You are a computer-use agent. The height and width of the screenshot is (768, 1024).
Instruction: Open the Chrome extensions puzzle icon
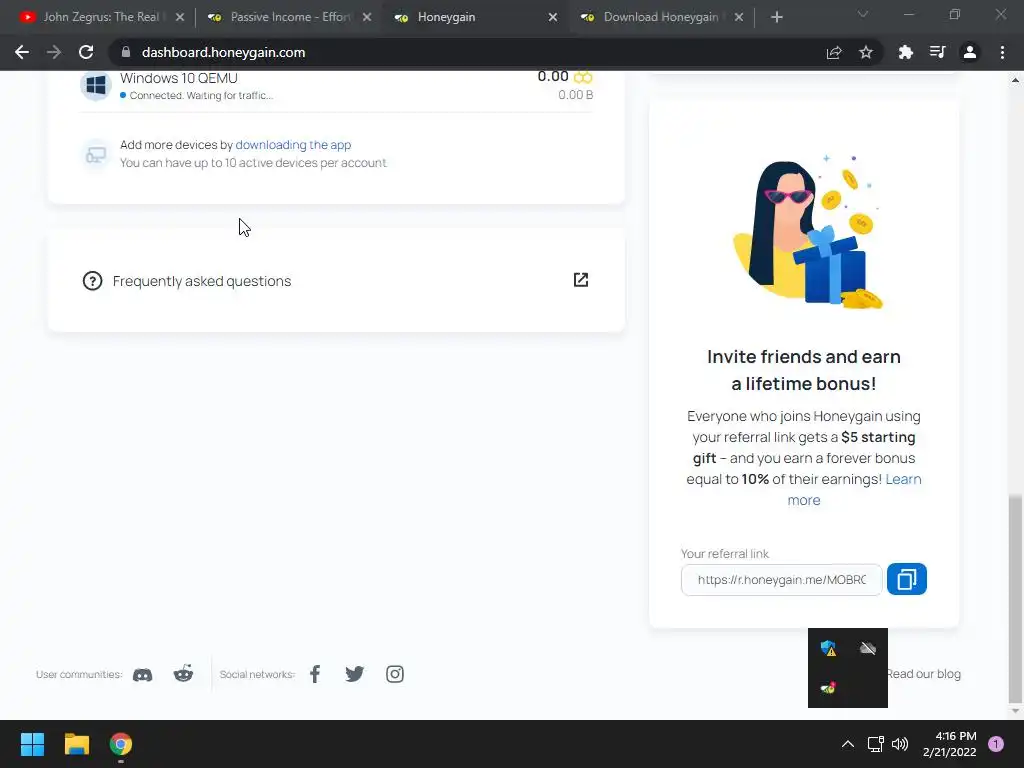click(905, 52)
